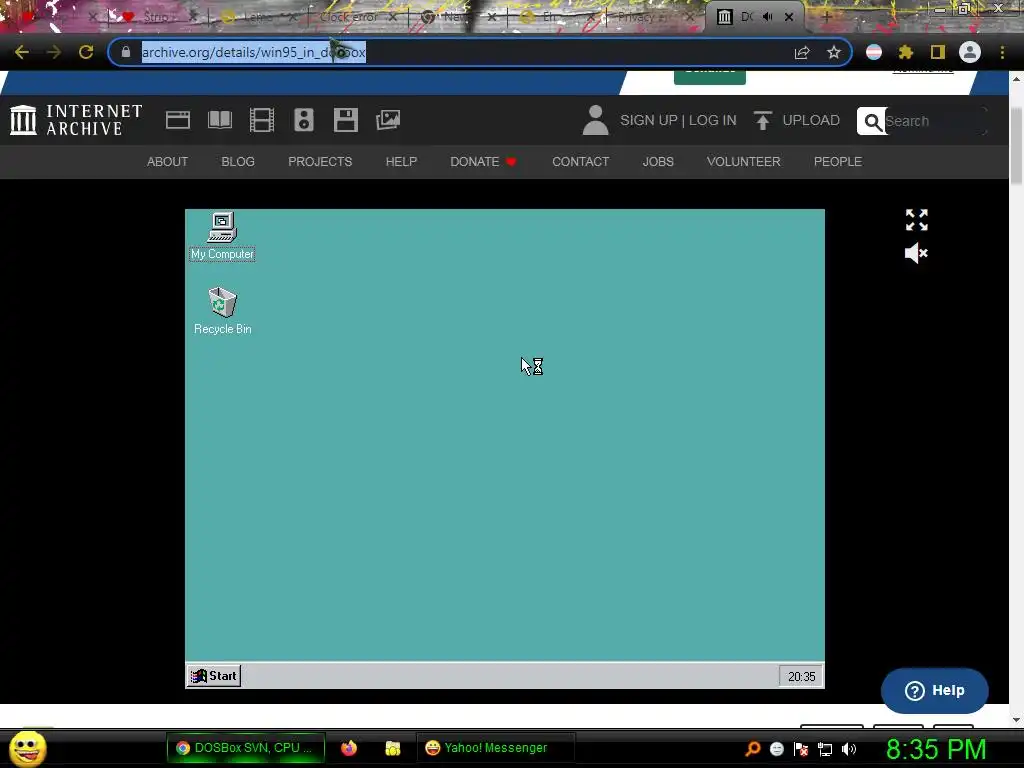Open the DONATE menu item

click(483, 161)
